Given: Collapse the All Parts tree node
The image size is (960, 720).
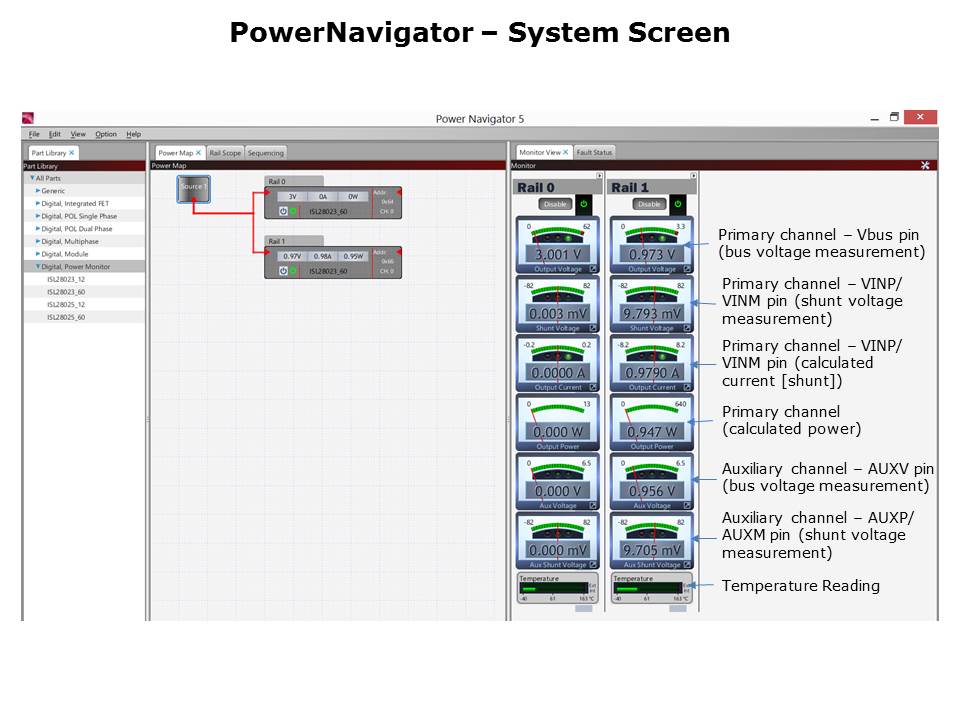Looking at the screenshot, I should point(32,178).
